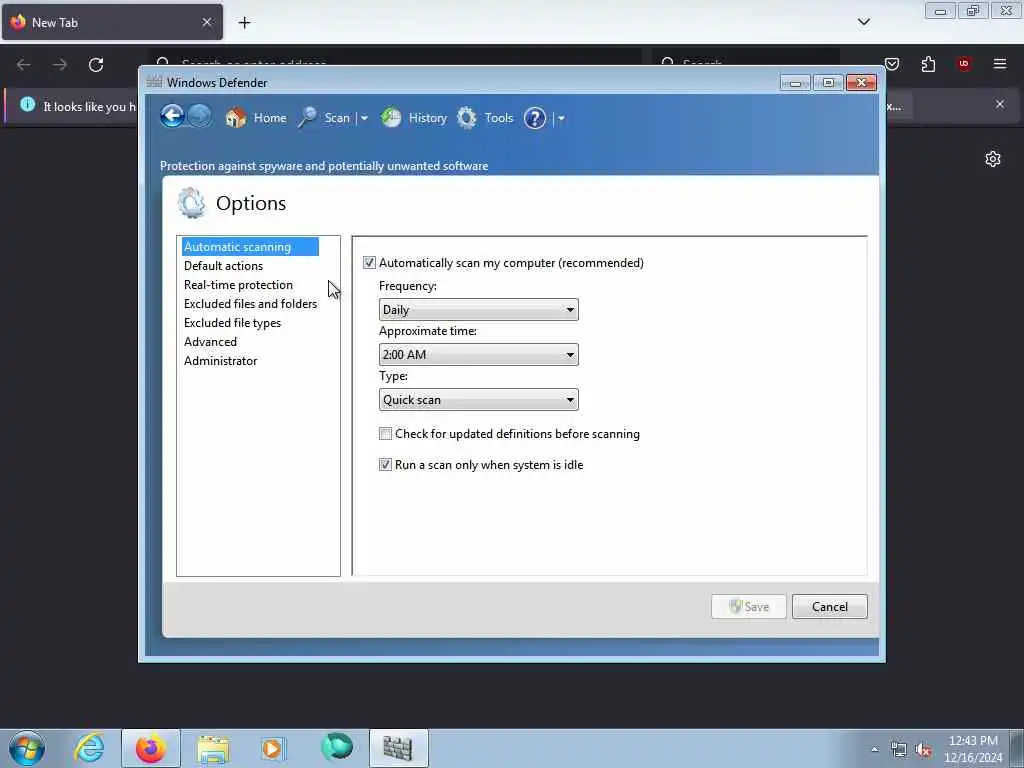Screen dimensions: 1024x768
Task: Click the Firefox taskbar icon
Action: point(151,748)
